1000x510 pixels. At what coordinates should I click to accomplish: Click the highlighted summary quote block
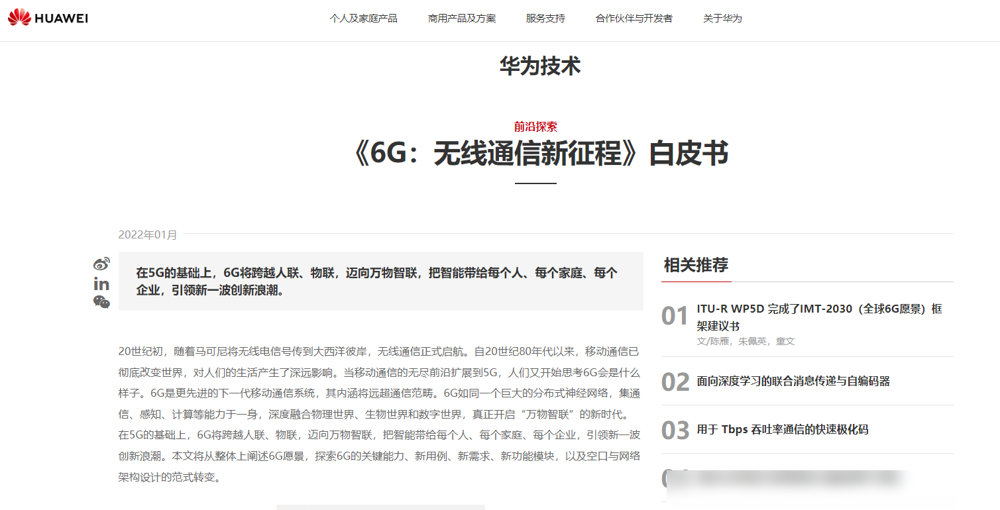(381, 281)
